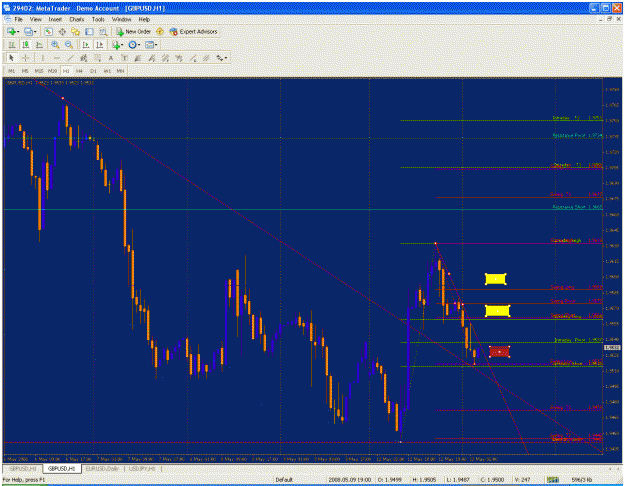
Task: Expand the Indicators dropdown arrow
Action: (x=122, y=45)
